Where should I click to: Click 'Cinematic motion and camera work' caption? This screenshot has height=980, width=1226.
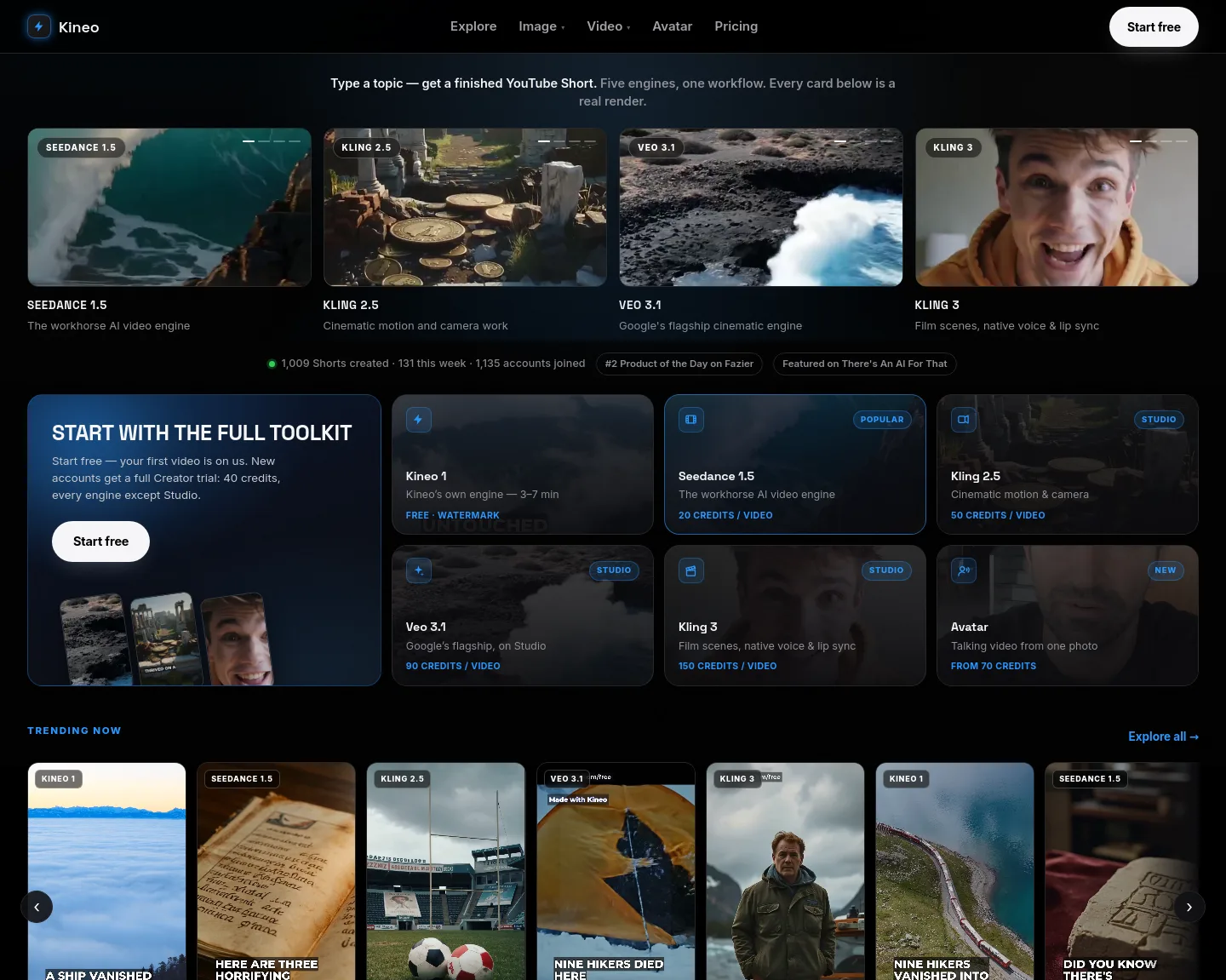[415, 326]
